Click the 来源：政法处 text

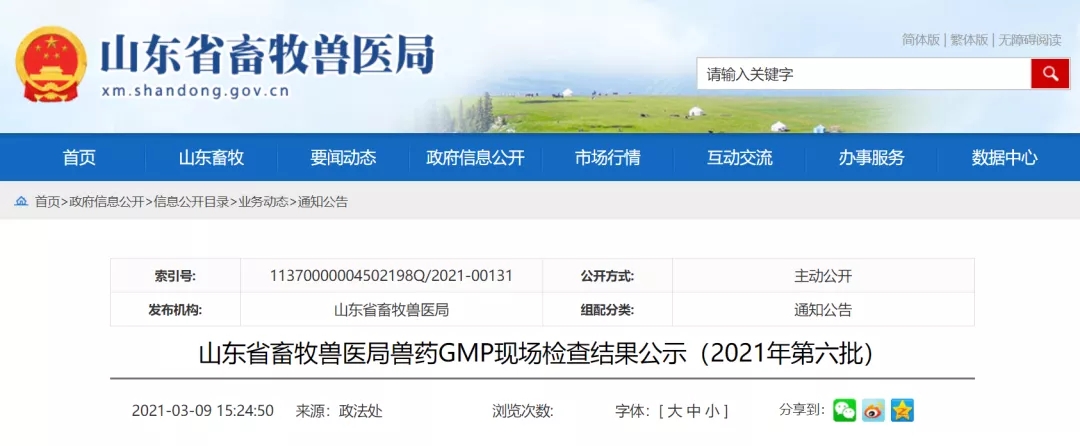[x=339, y=411]
